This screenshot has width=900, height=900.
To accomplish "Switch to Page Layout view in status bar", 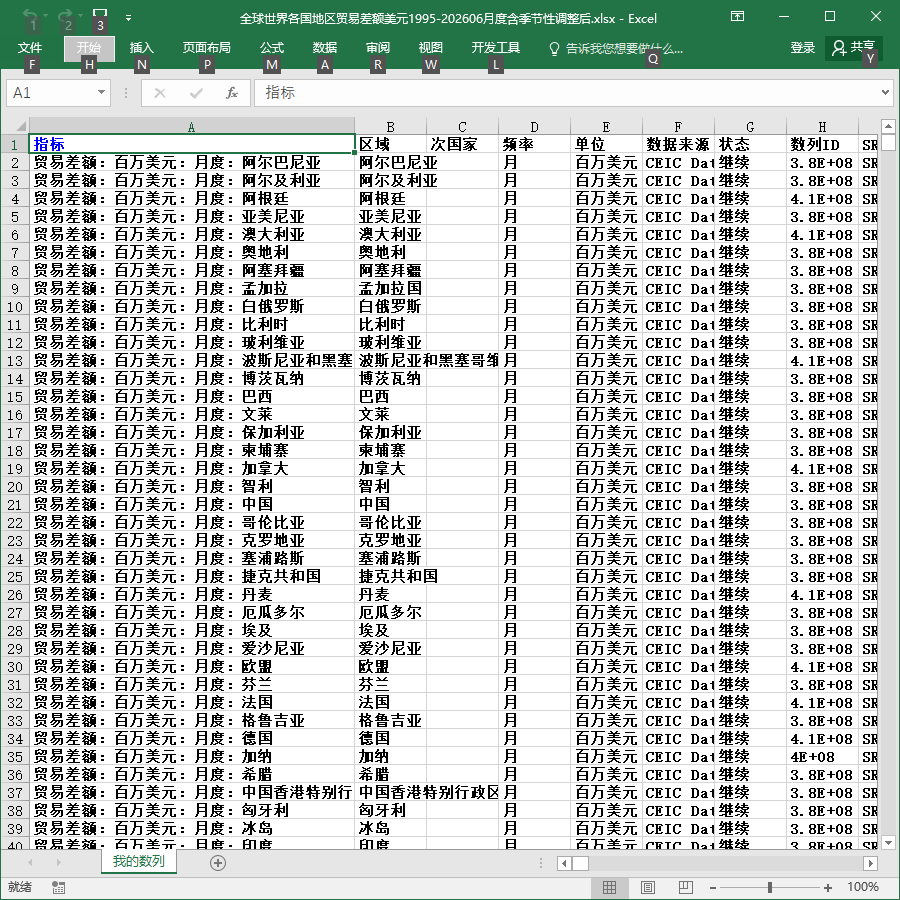I will [647, 887].
